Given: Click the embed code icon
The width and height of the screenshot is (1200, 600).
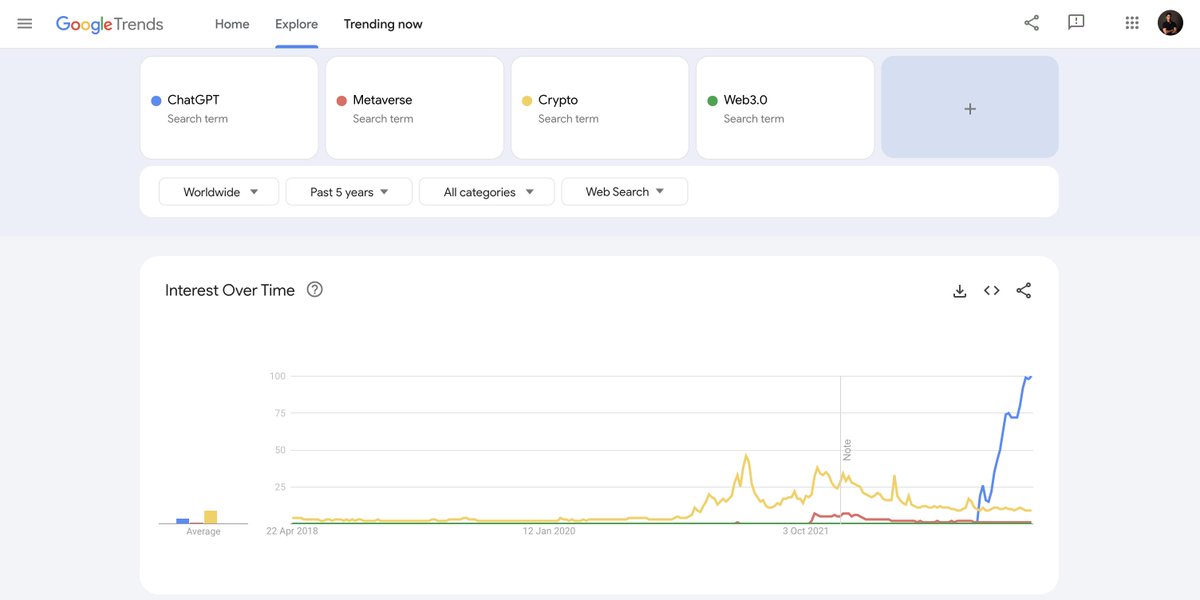Looking at the screenshot, I should pyautogui.click(x=992, y=291).
